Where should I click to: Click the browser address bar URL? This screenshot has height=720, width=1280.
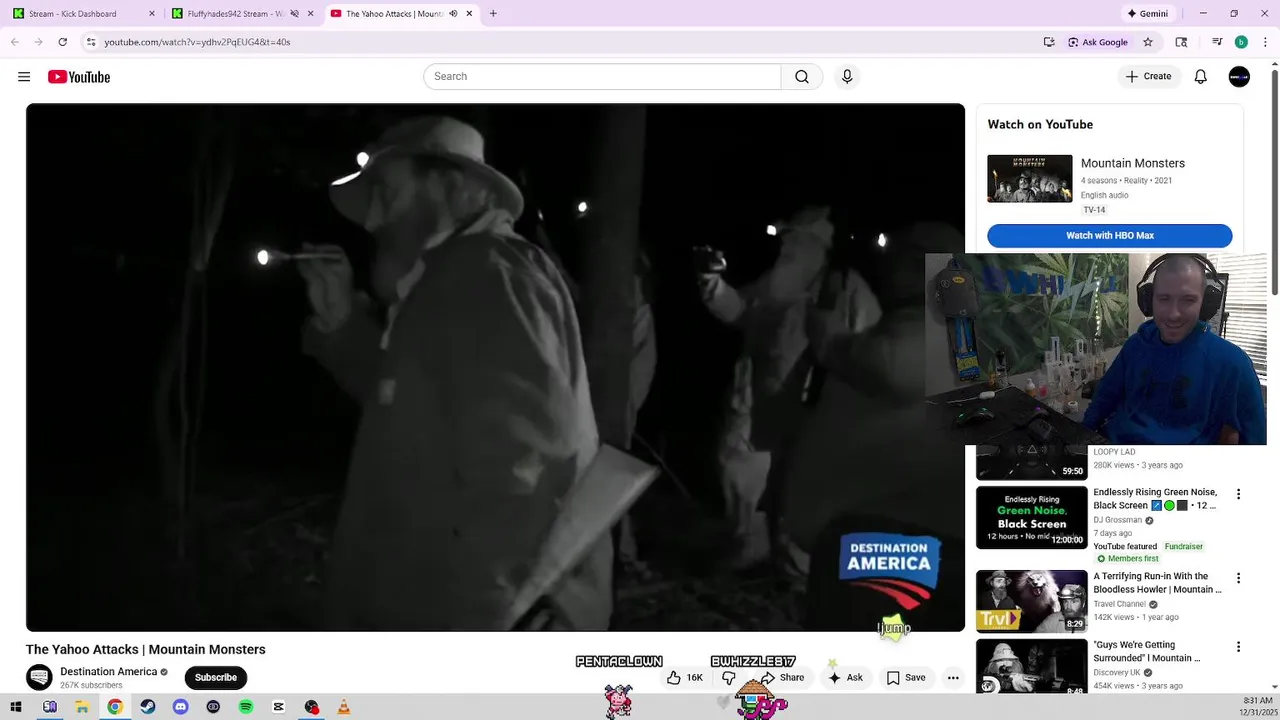[x=197, y=42]
